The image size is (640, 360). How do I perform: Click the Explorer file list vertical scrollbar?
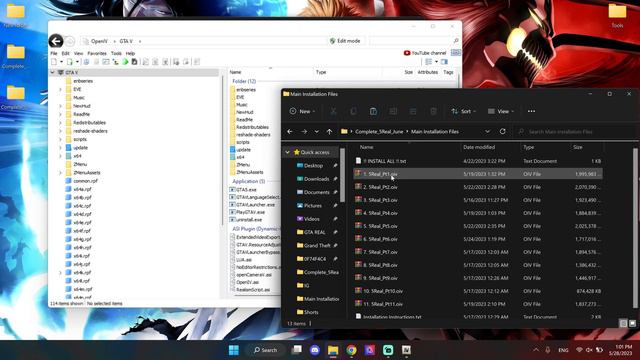click(635, 229)
